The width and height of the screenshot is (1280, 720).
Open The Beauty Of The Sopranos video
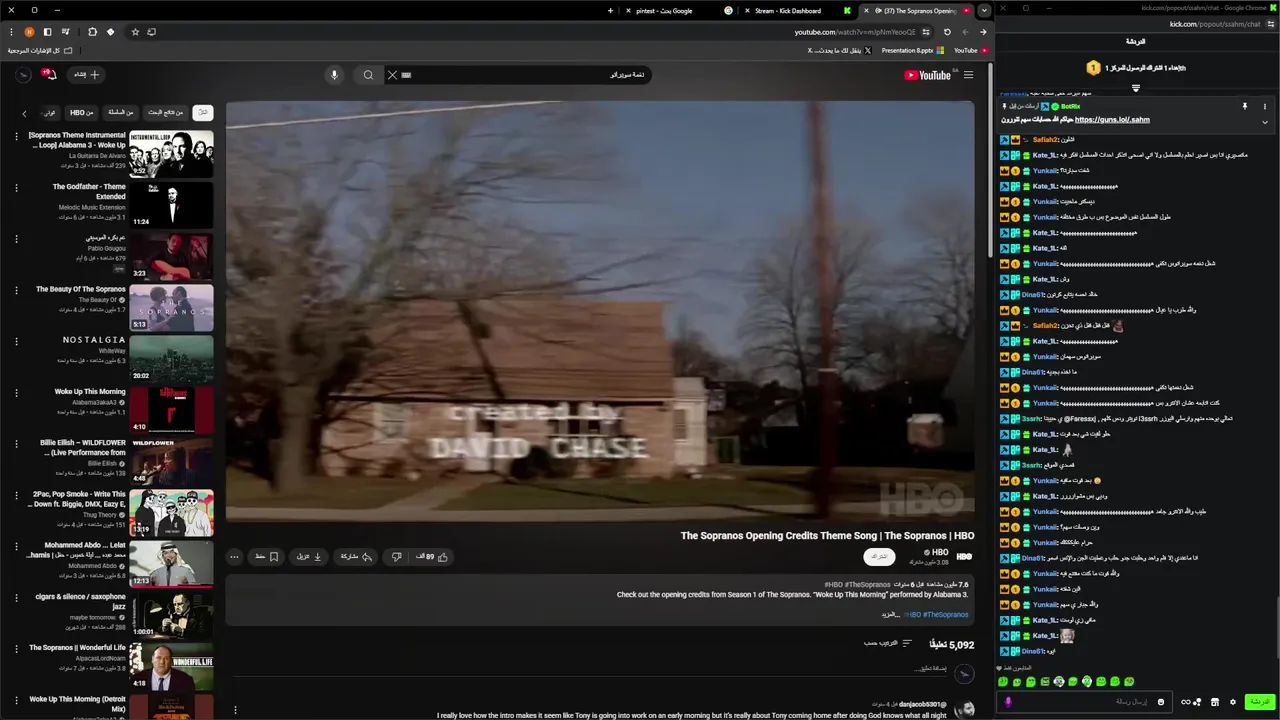(171, 308)
